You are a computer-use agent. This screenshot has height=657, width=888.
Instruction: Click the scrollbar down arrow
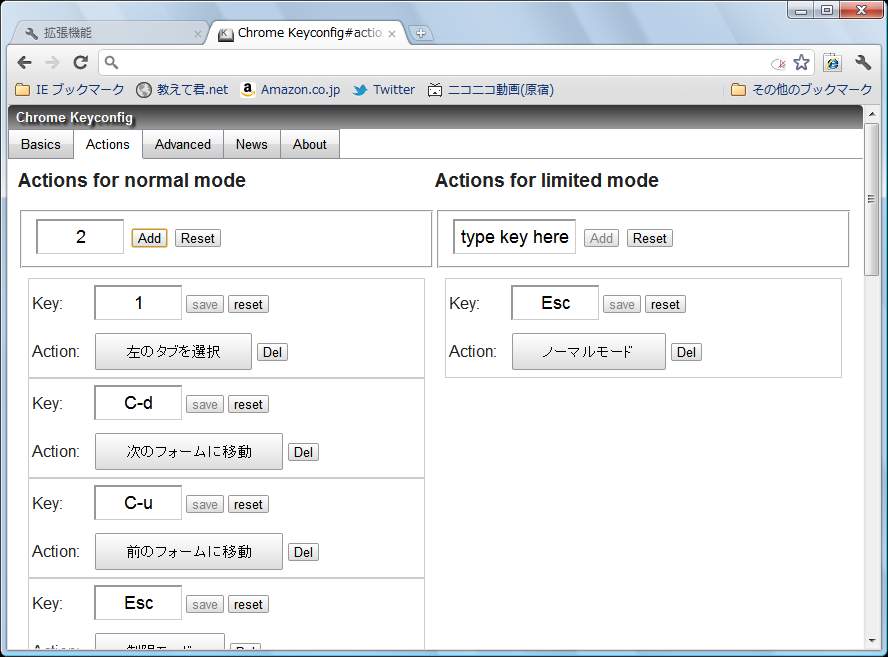click(871, 641)
